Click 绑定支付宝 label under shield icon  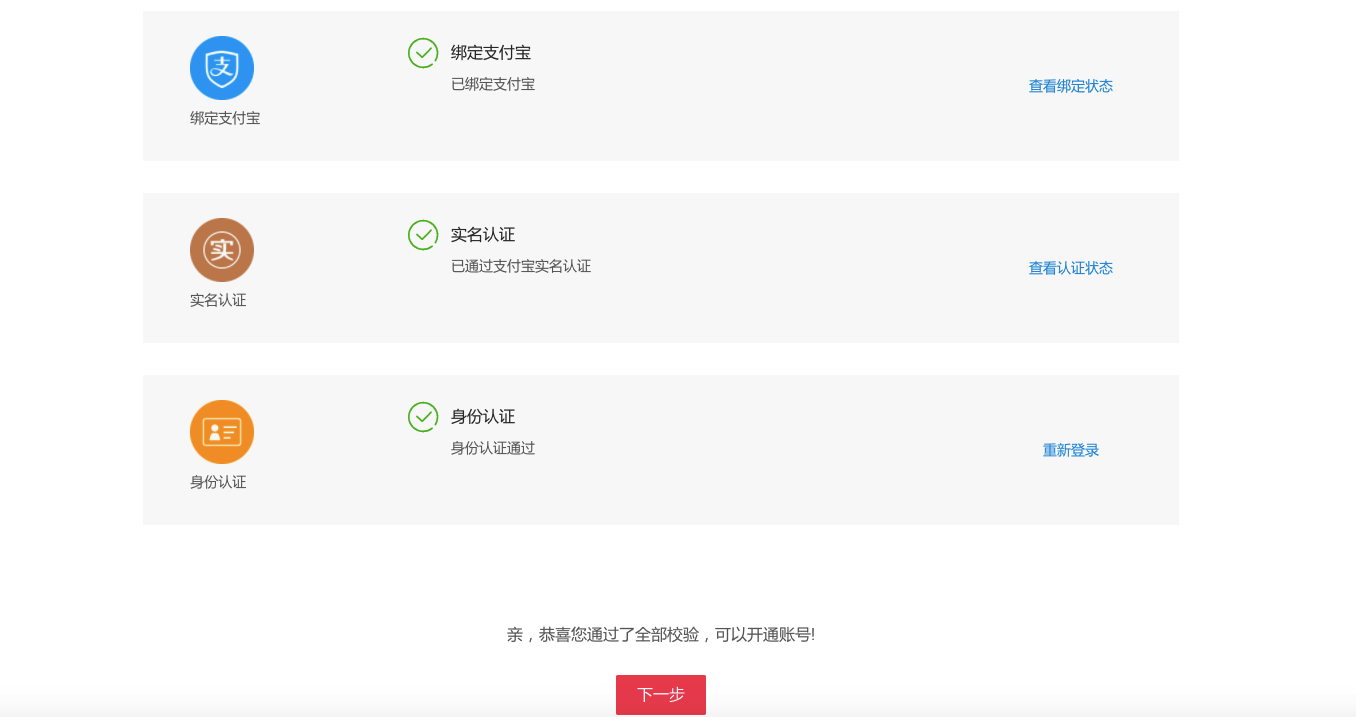[x=223, y=118]
